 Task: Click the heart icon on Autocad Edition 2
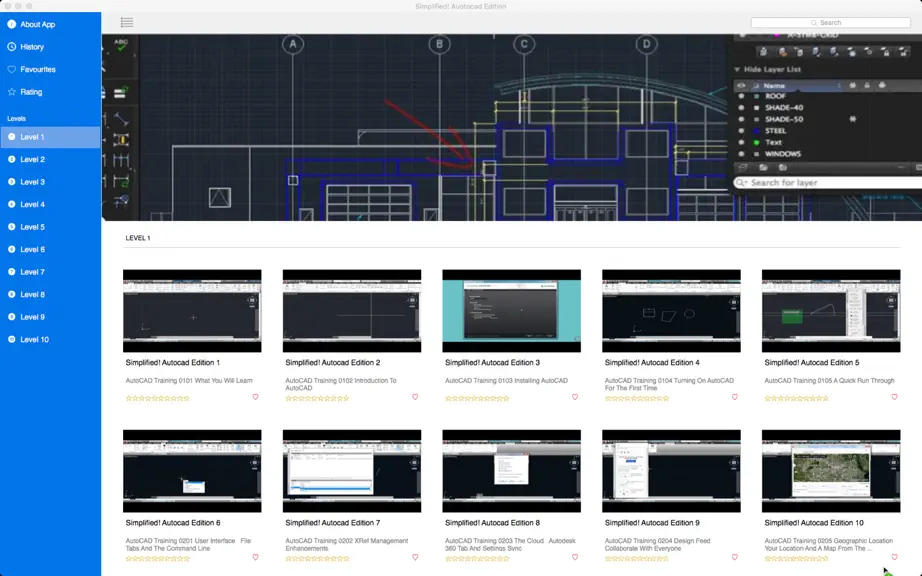(415, 397)
